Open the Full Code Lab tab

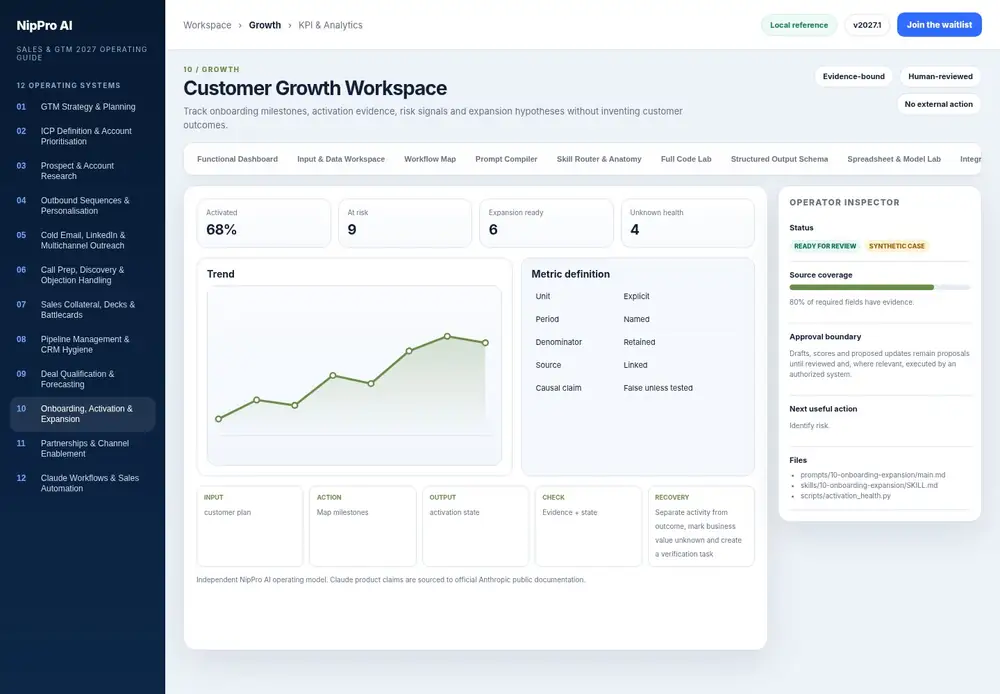(686, 159)
